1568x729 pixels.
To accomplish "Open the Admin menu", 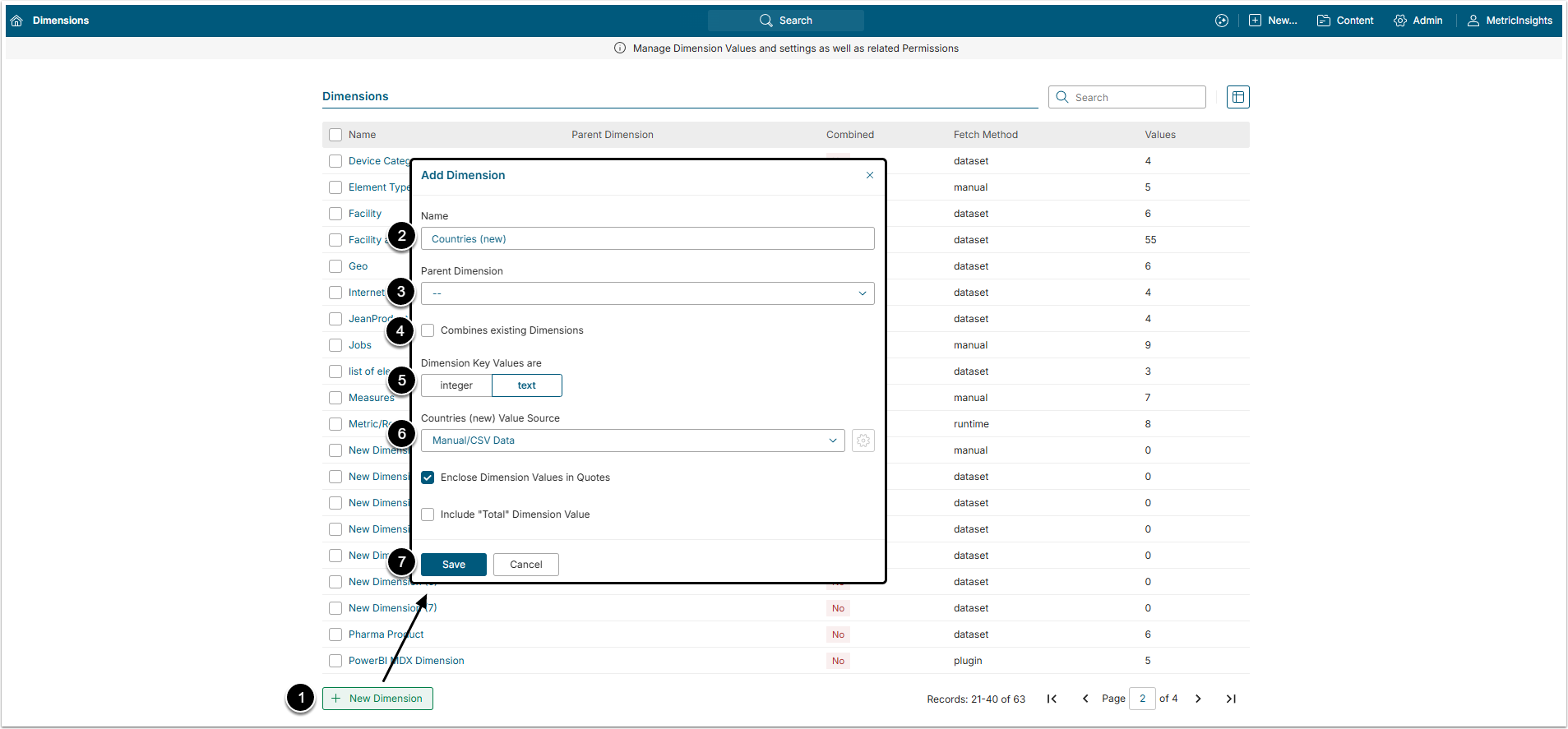I will point(1418,21).
